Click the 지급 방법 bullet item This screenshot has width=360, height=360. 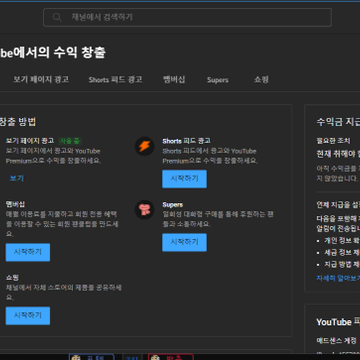tap(342, 264)
